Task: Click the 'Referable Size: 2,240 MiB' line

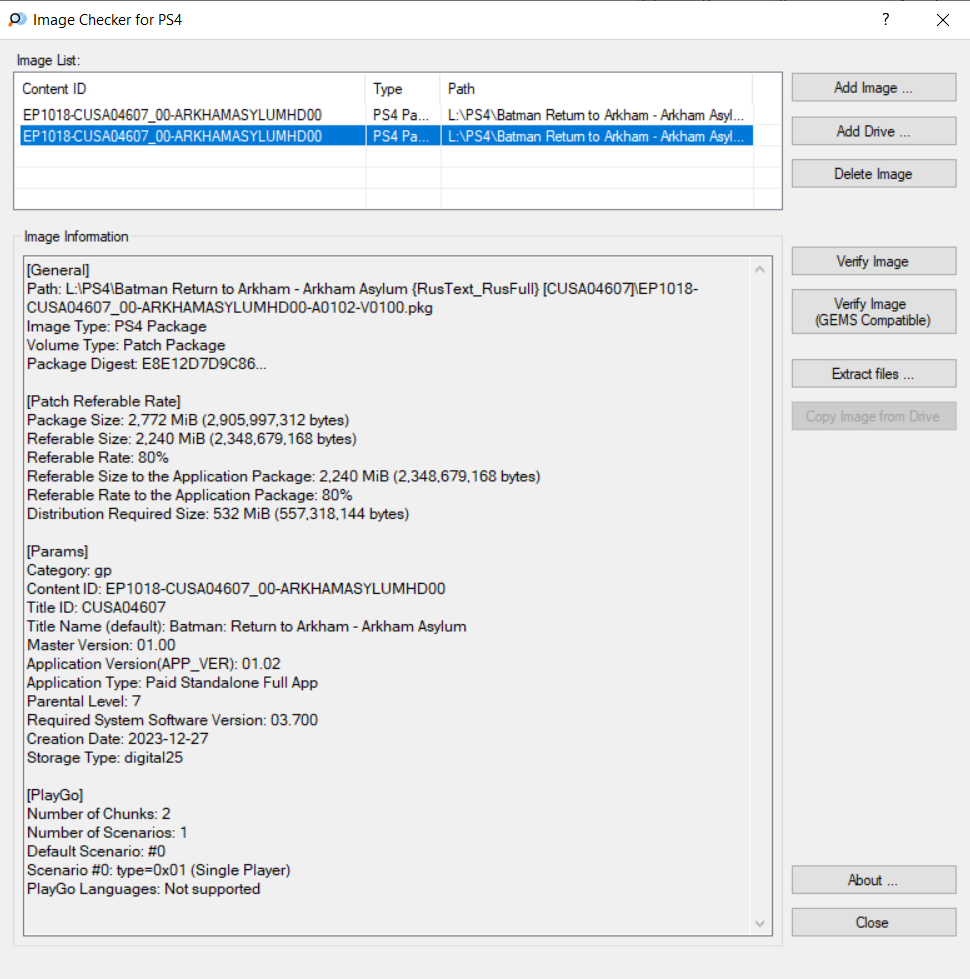Action: [192, 438]
